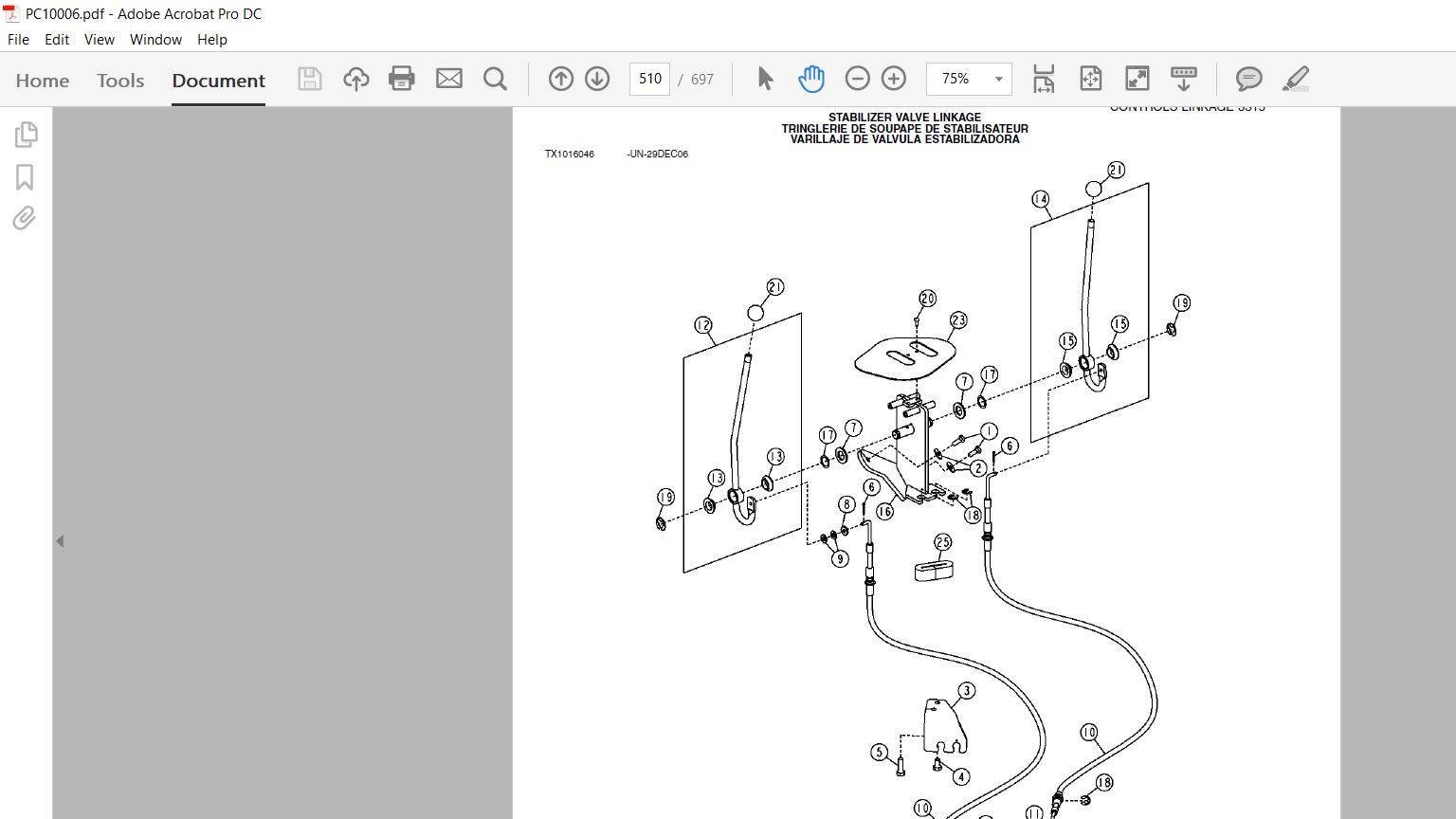The width and height of the screenshot is (1456, 819).
Task: Select the highlight pen tool icon
Action: (x=1296, y=79)
